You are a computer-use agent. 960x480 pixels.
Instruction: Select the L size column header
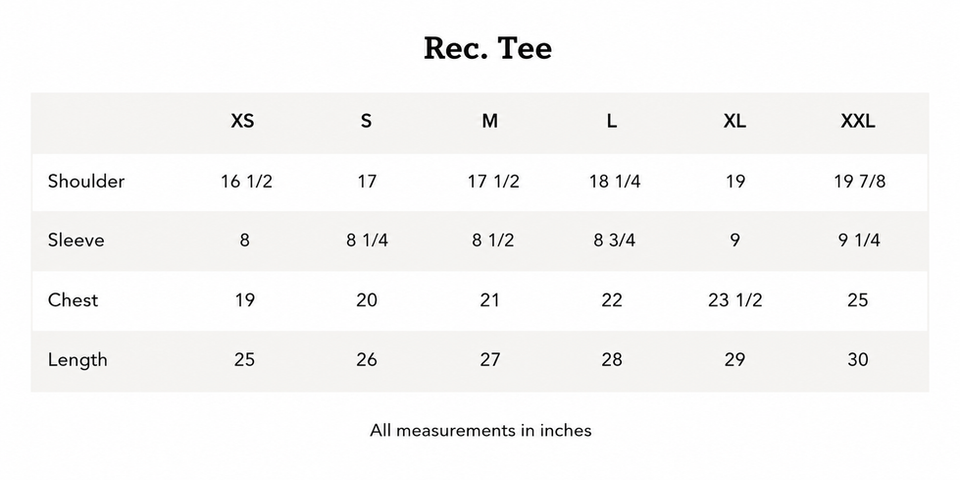coord(612,121)
